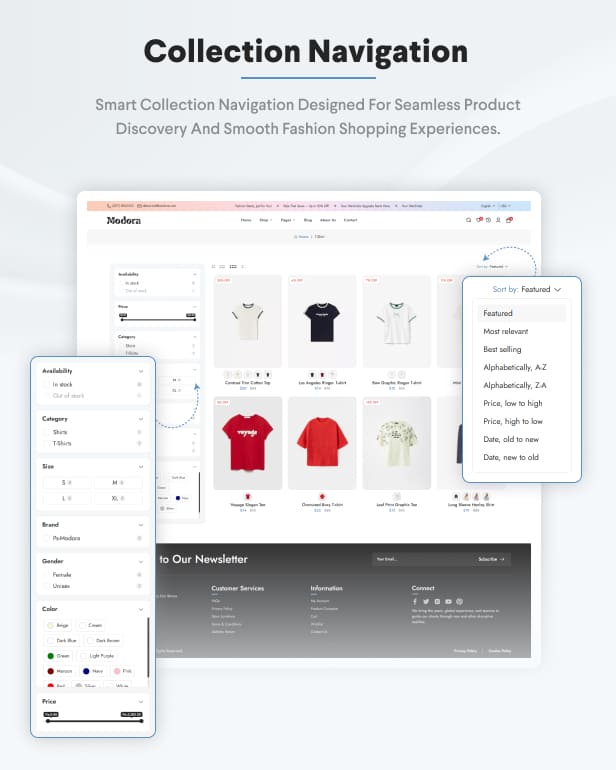Select the Navy color swatch filter
Viewport: 616px width, 770px height.
(x=93, y=671)
